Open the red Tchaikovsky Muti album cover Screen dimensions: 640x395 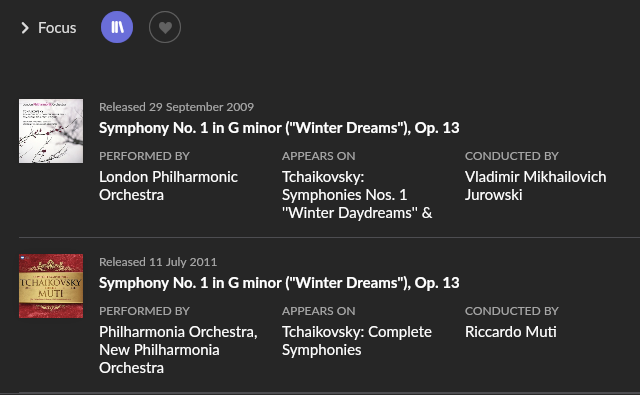point(51,286)
